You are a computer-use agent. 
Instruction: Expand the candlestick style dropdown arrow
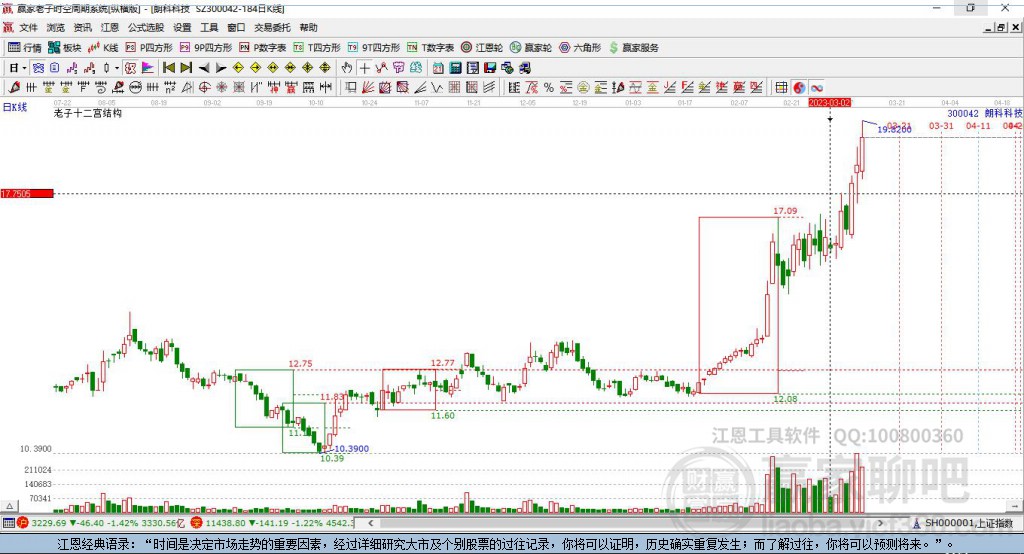[x=117, y=68]
